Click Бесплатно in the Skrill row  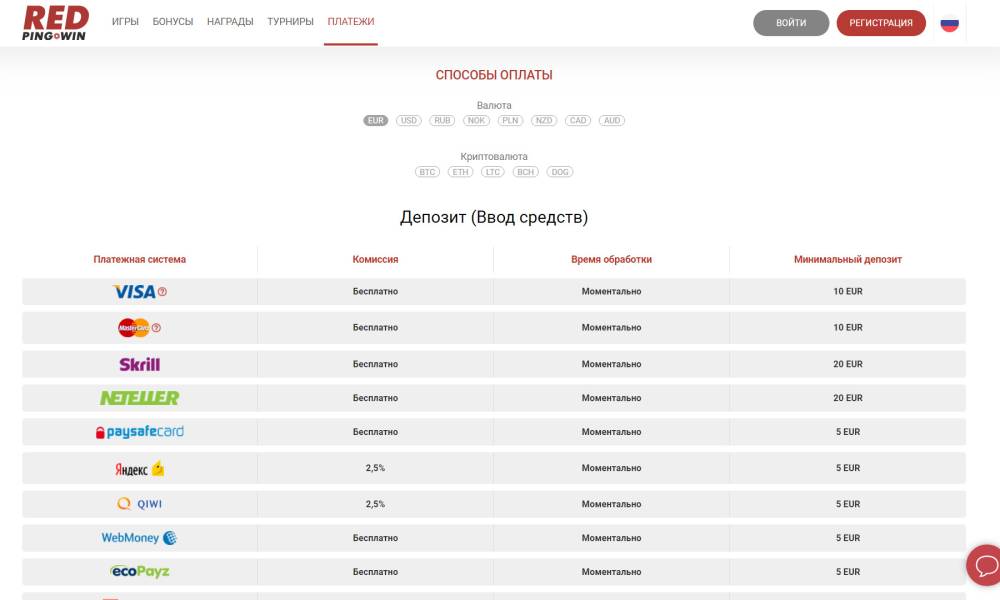[375, 364]
